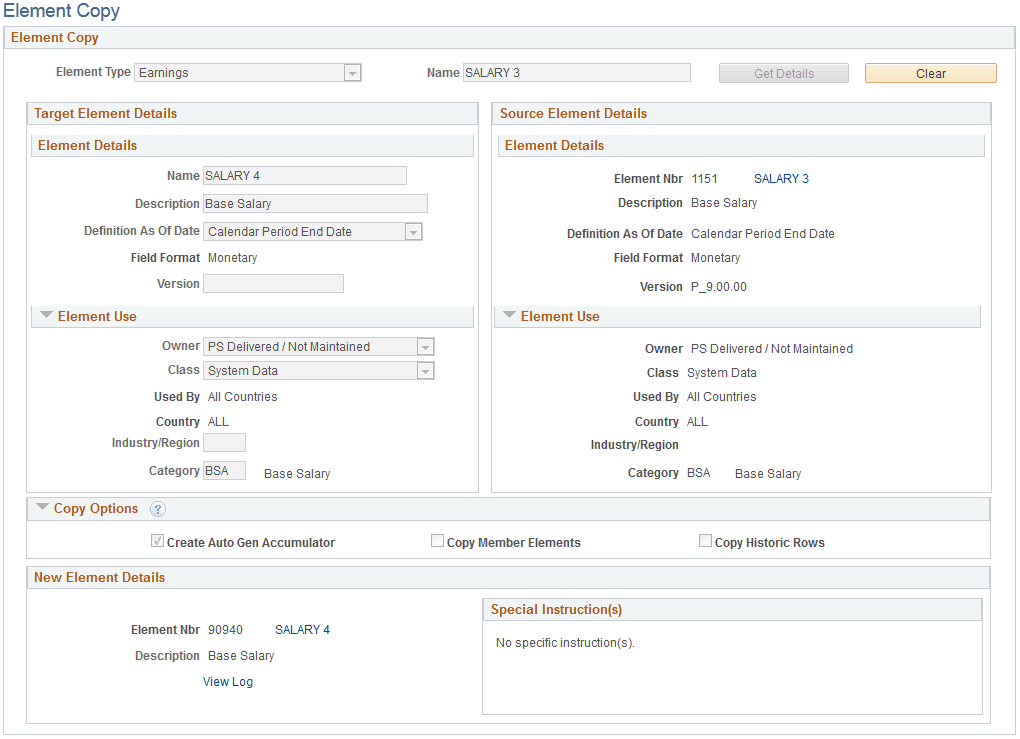Collapse Element Use under Target Element Details
1020x739 pixels.
click(46, 315)
